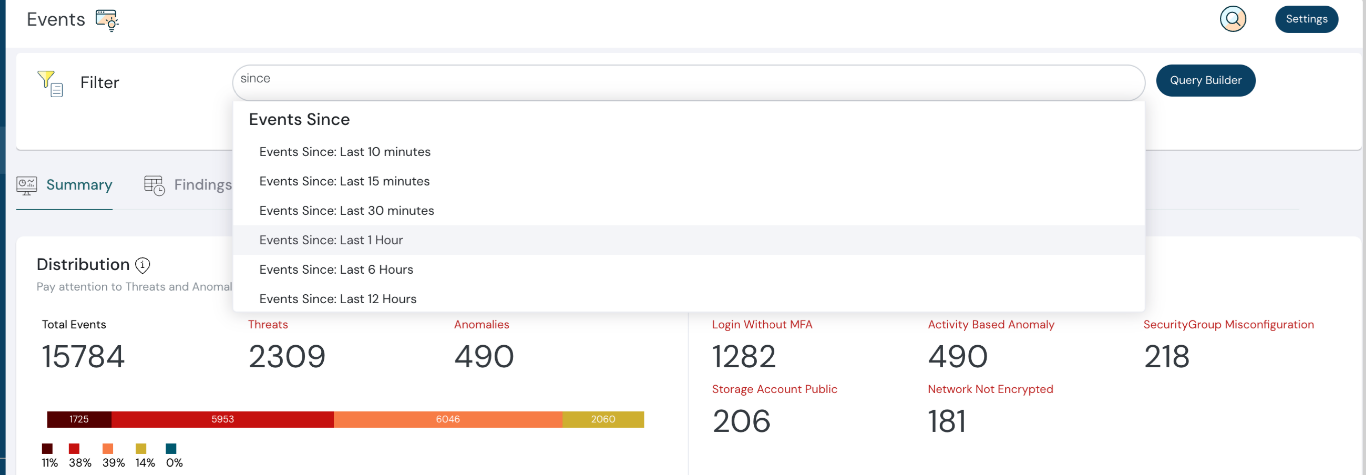This screenshot has height=475, width=1366.
Task: Choose Events Since: Last 30 minutes
Action: (x=347, y=211)
